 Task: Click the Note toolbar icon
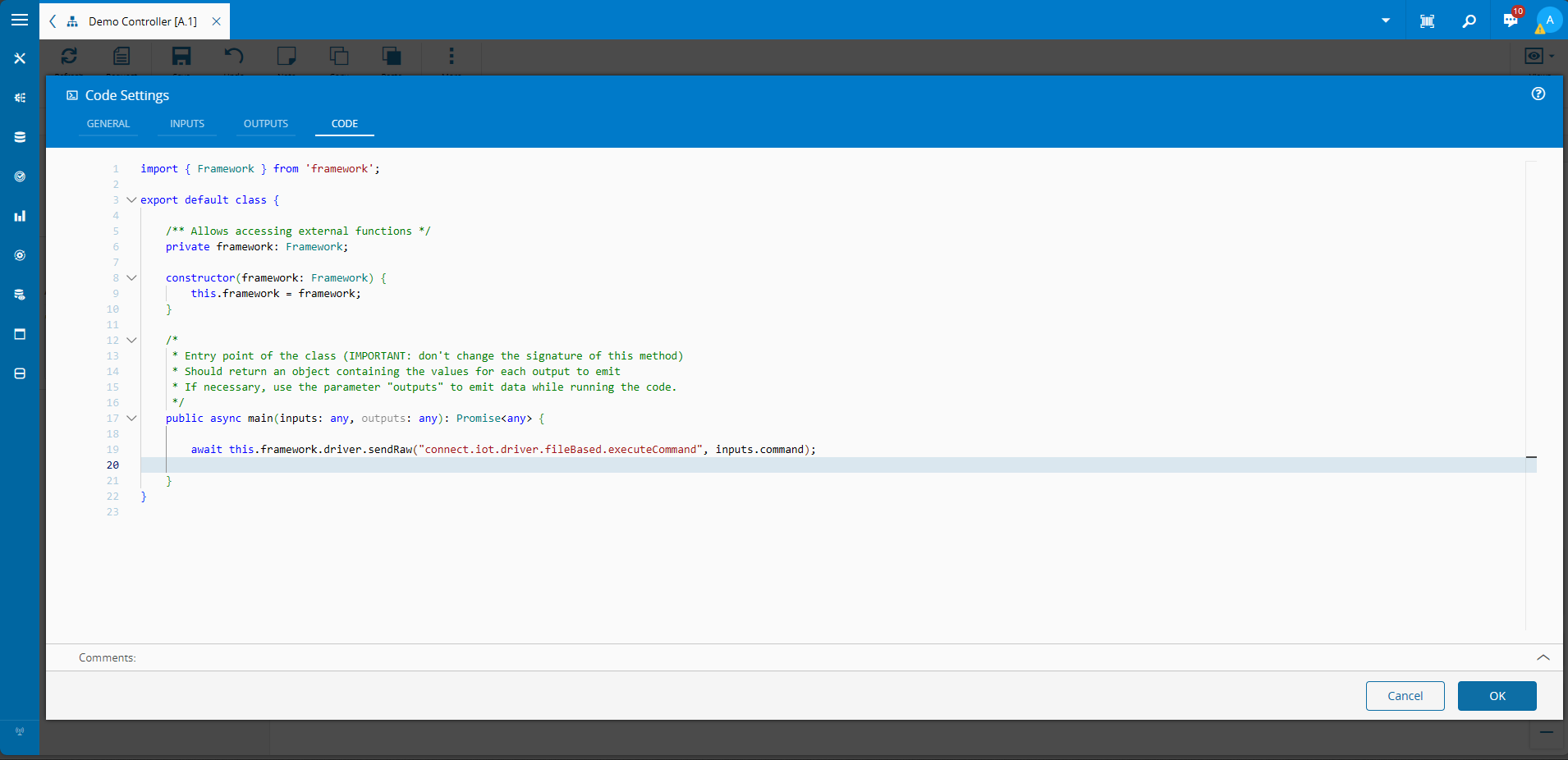287,56
